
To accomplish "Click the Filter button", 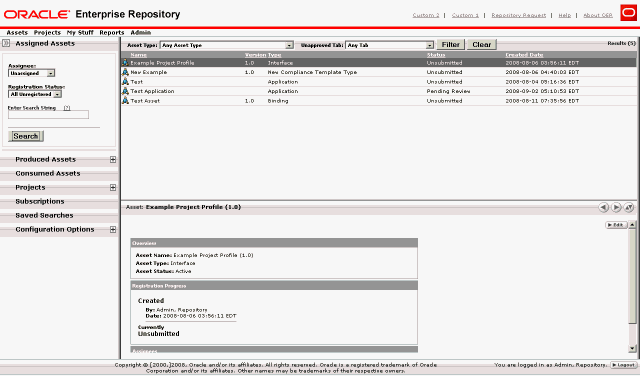I will click(451, 44).
